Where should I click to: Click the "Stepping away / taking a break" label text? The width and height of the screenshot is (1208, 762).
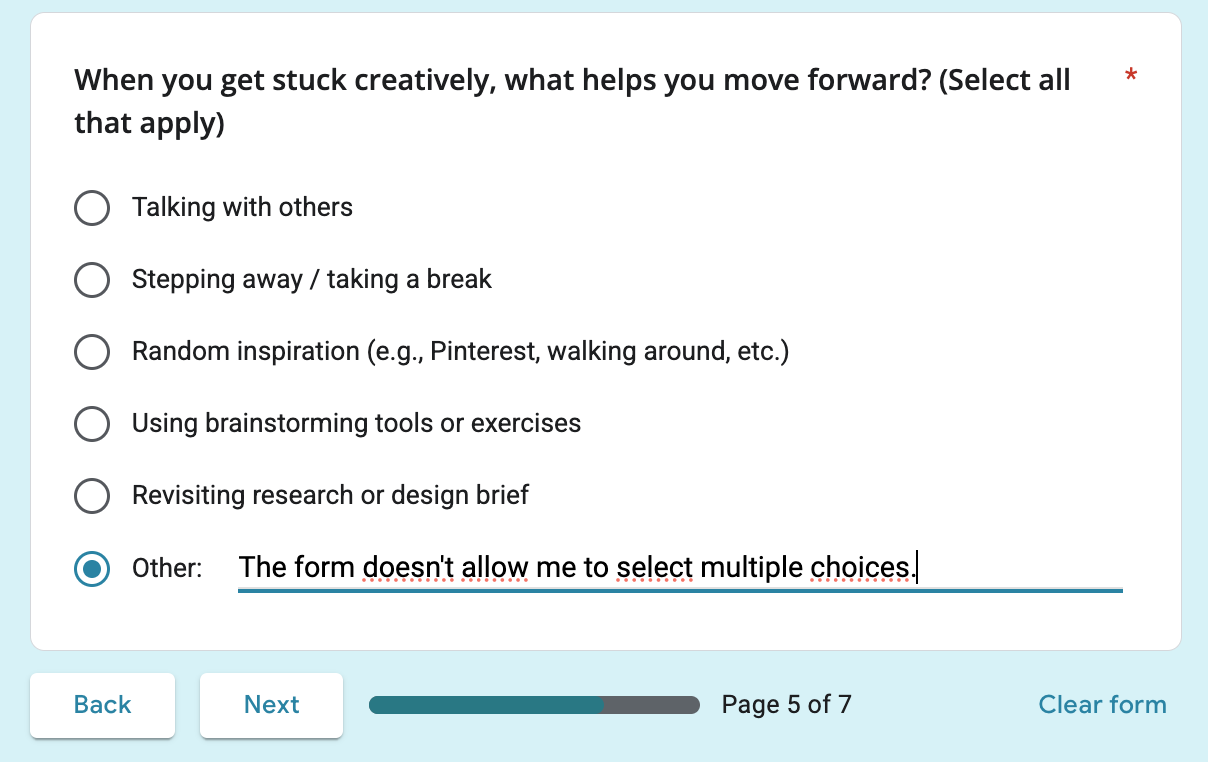[312, 280]
